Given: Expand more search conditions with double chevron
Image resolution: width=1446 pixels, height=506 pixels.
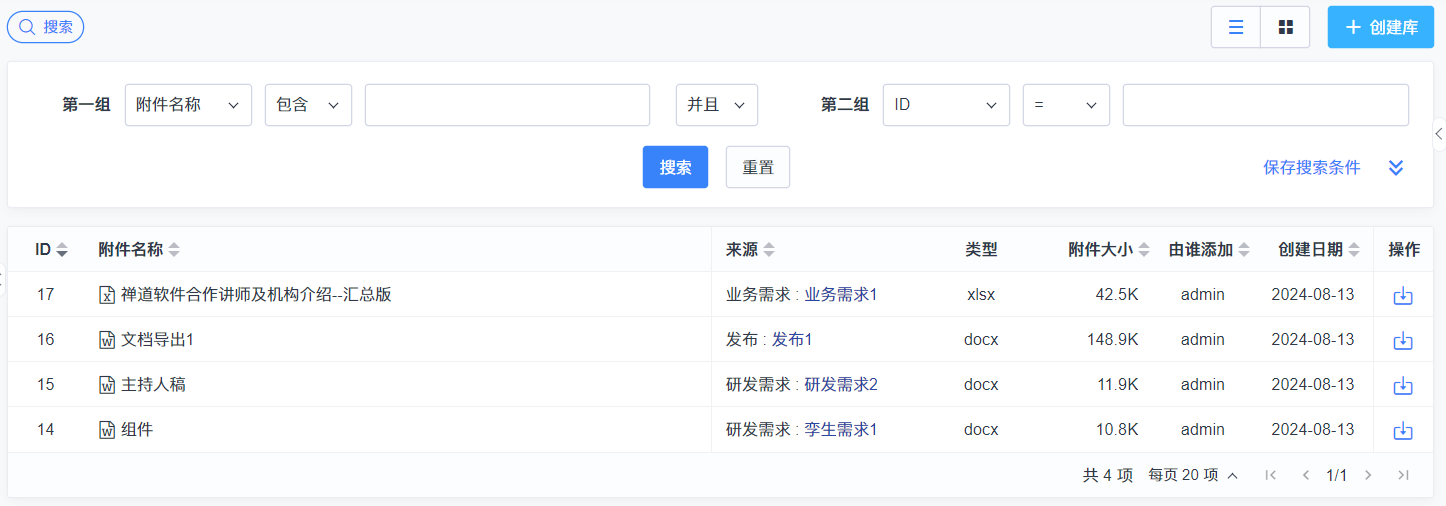Looking at the screenshot, I should coord(1396,168).
